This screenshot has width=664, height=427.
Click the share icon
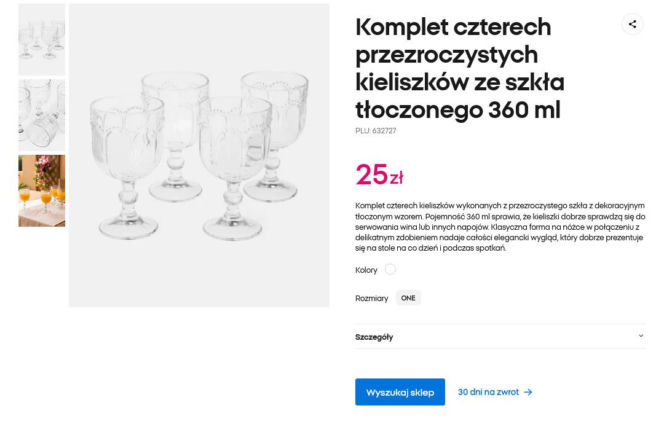click(x=631, y=24)
